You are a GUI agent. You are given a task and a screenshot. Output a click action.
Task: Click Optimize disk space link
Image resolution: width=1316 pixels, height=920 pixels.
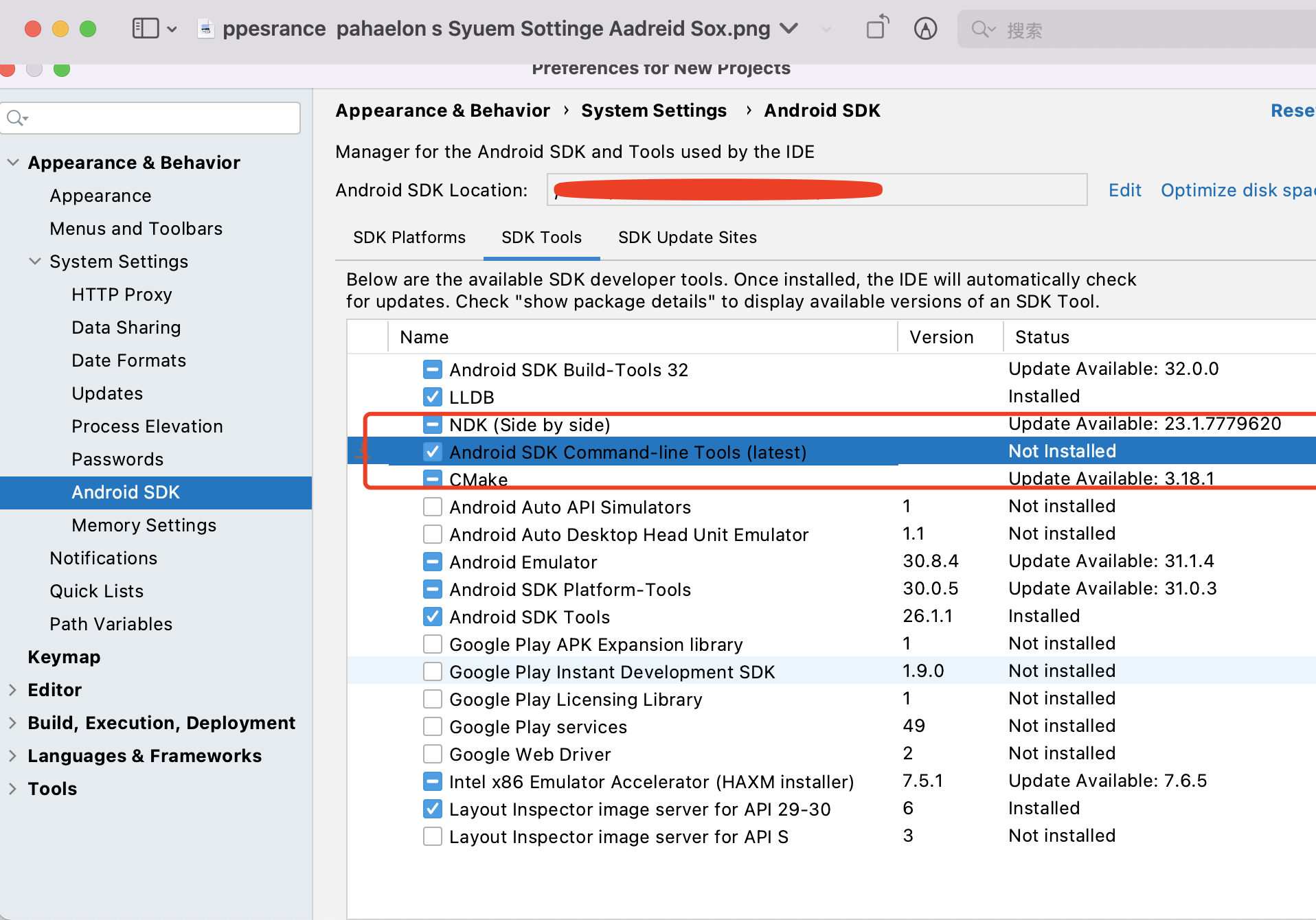1238,190
